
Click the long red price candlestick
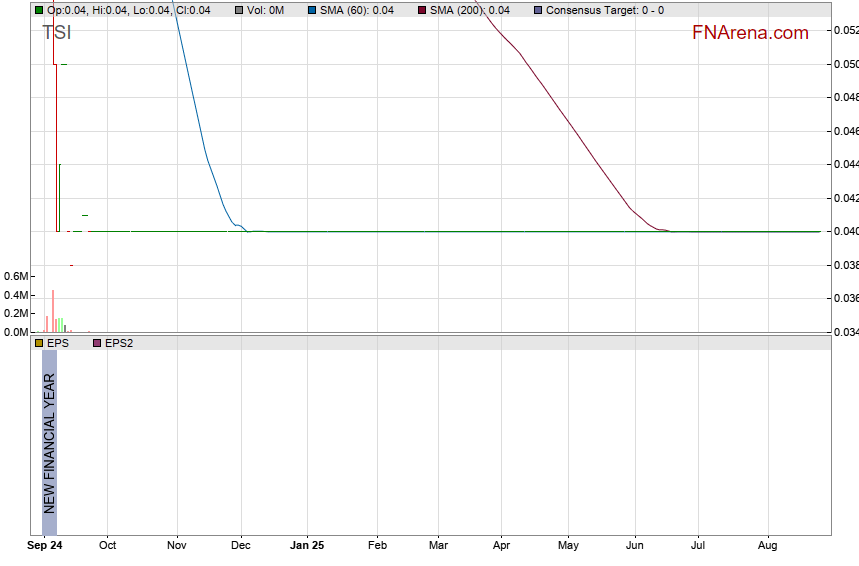point(57,148)
